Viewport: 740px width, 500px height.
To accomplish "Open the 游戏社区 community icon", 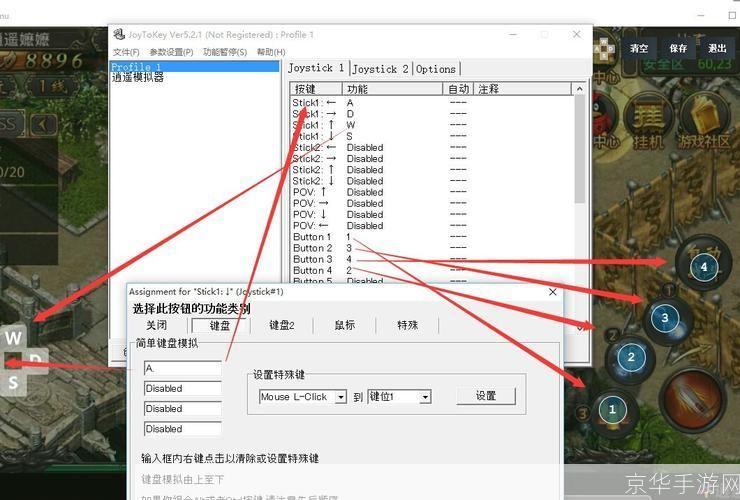I will 704,121.
